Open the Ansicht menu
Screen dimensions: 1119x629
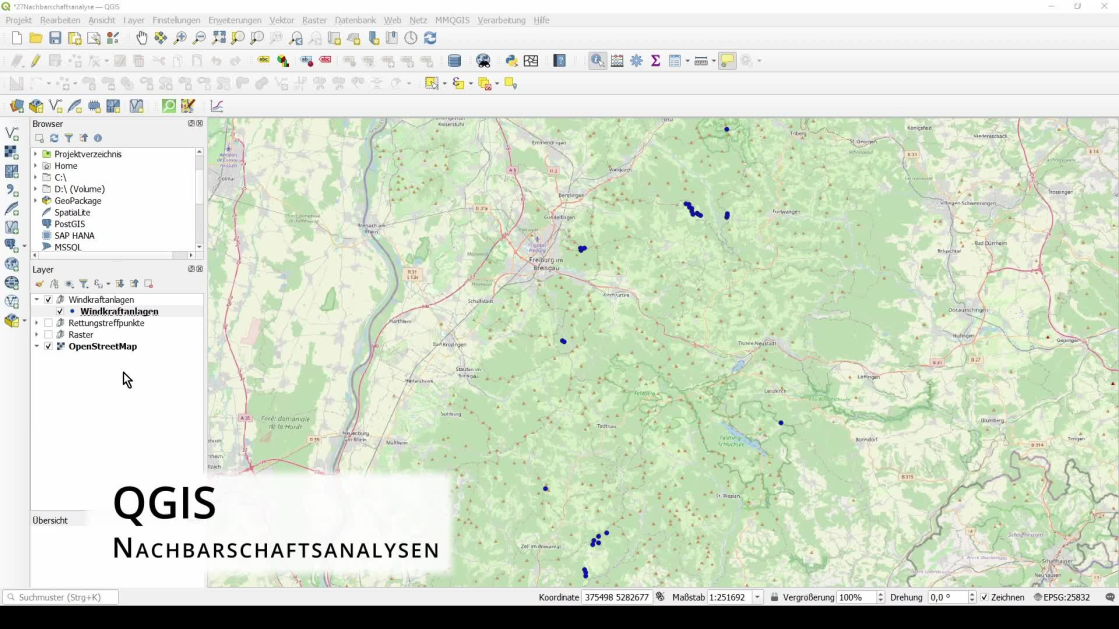tap(101, 20)
